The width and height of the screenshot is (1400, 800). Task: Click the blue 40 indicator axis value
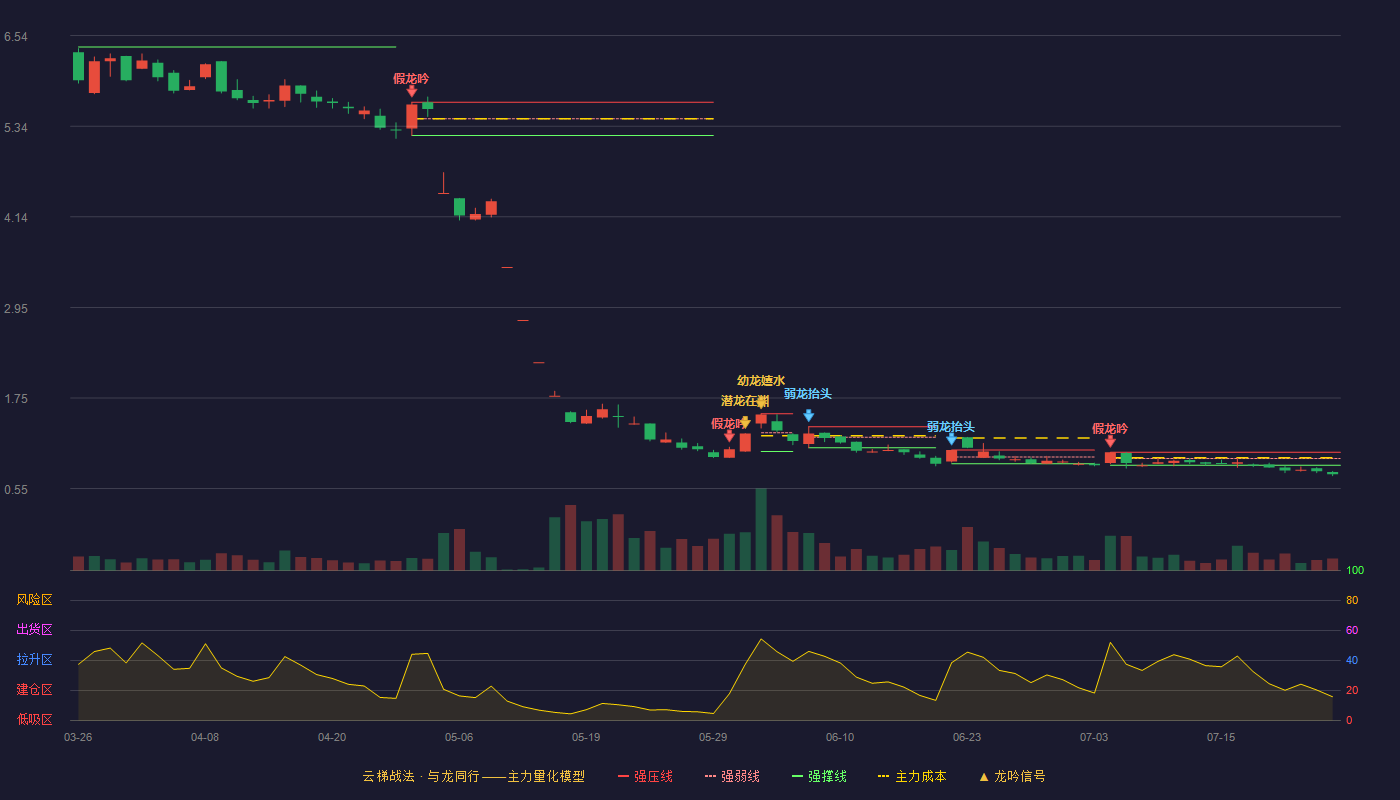point(1352,660)
